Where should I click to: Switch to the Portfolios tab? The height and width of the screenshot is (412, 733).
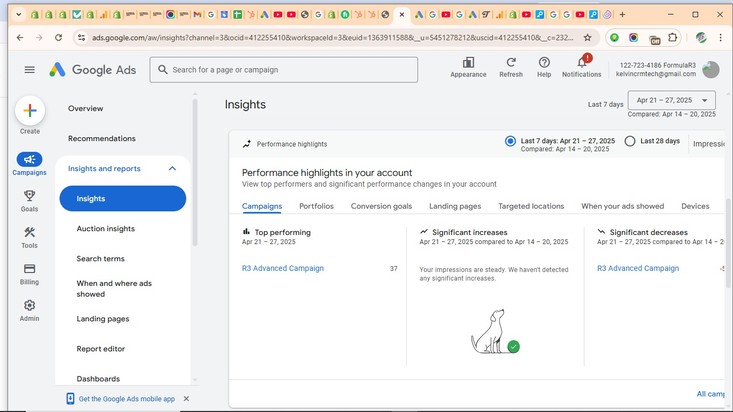(316, 206)
